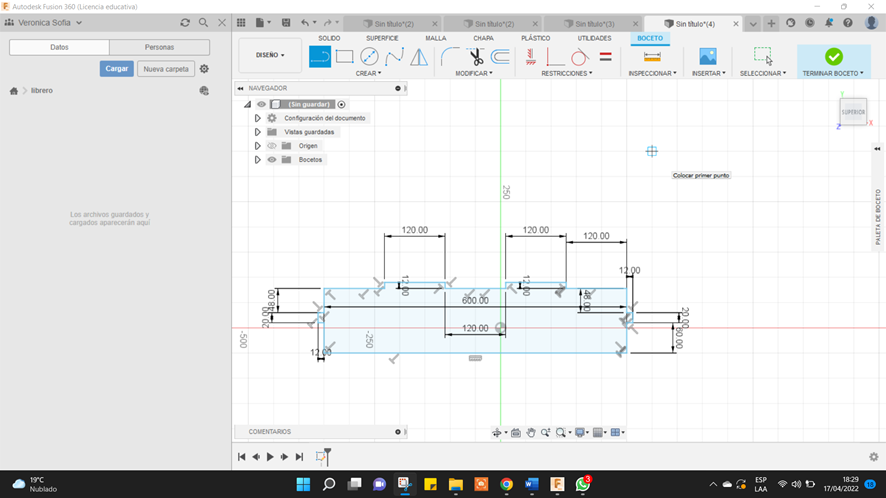Click the Nueva carpeta button
This screenshot has width=886, height=498.
point(166,69)
